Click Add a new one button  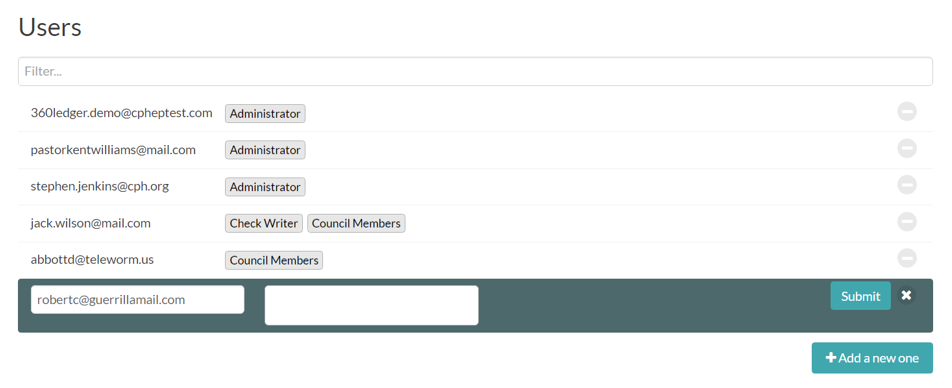tap(872, 358)
